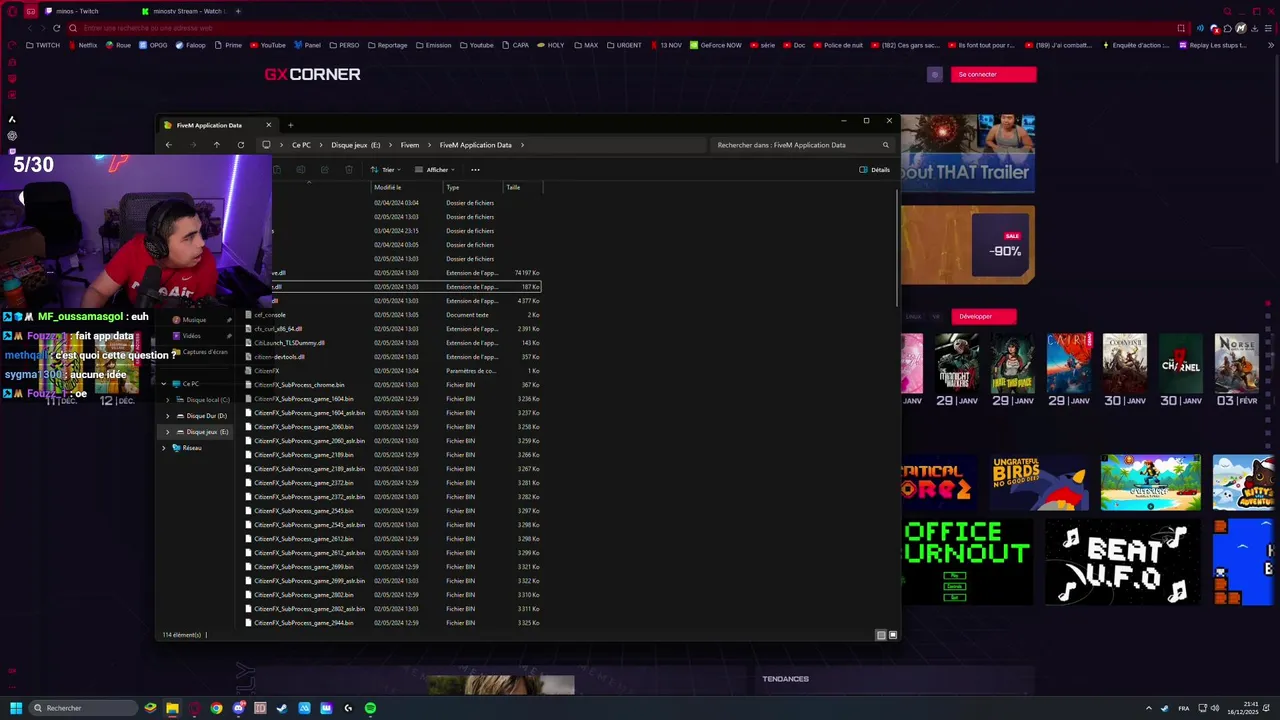
Task: Open a new Opera browser tab
Action: 238,11
